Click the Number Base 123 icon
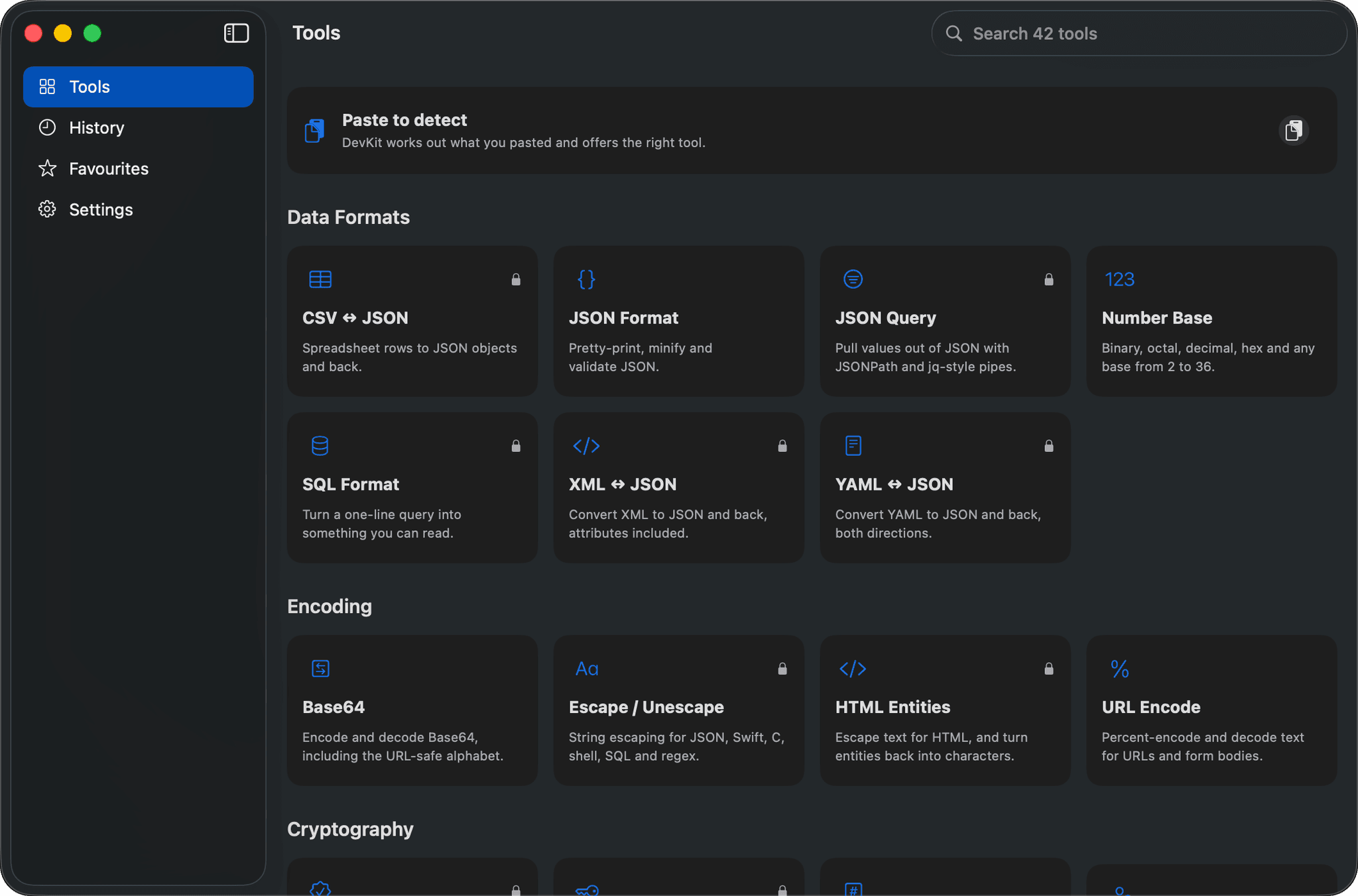Image resolution: width=1358 pixels, height=896 pixels. coord(1119,280)
